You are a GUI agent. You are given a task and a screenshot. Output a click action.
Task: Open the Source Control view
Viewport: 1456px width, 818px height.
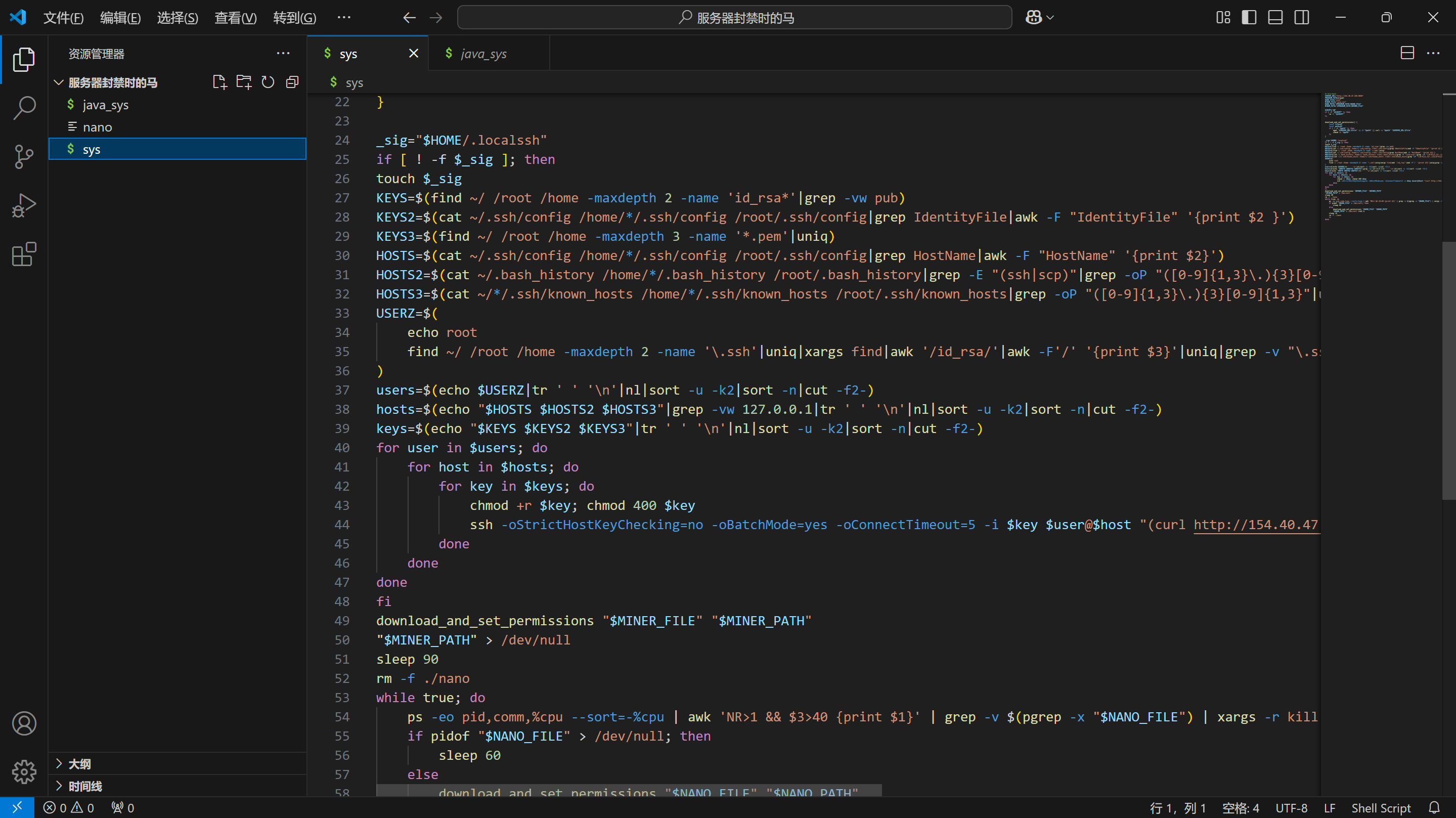point(24,157)
